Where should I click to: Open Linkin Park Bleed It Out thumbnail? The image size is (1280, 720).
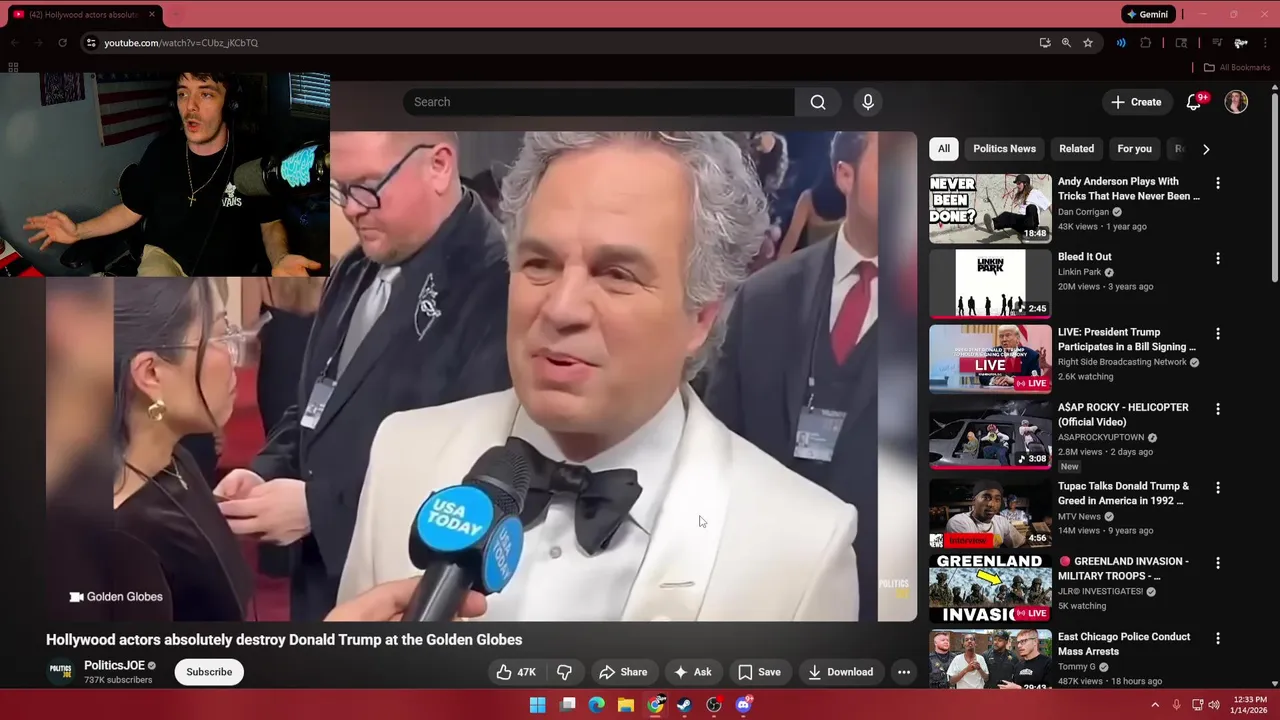[x=990, y=284]
